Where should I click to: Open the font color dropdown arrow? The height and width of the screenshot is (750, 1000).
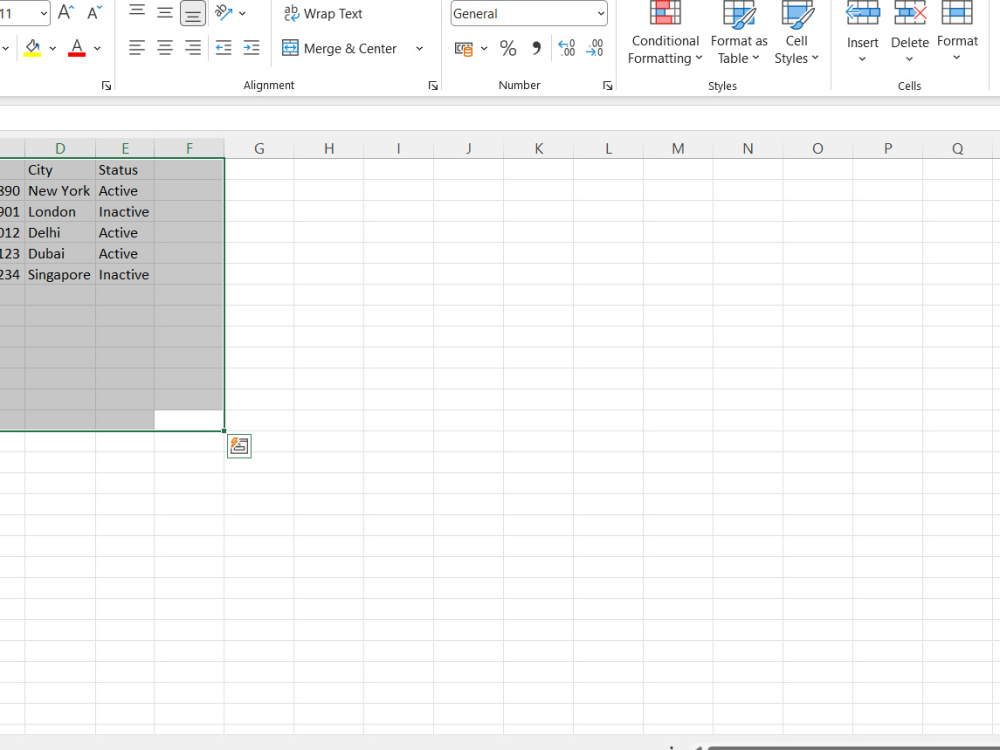pos(97,48)
